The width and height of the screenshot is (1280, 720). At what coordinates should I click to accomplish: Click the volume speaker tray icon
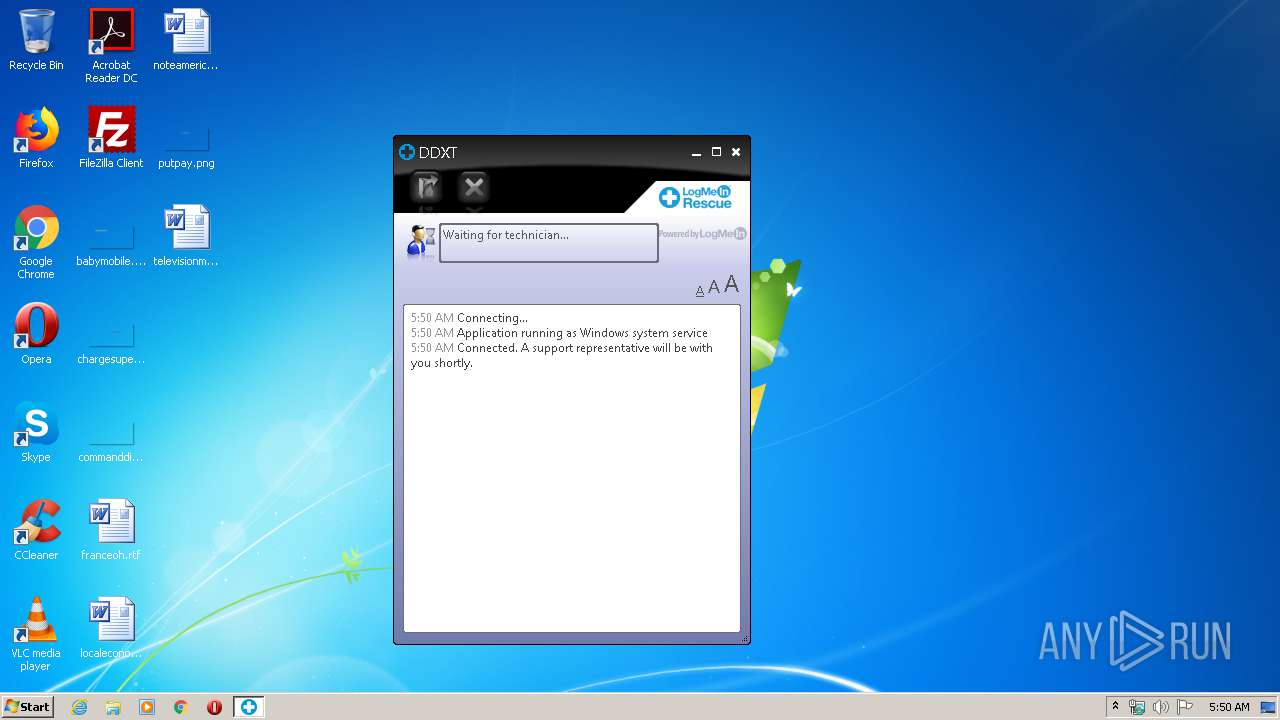[x=1161, y=707]
